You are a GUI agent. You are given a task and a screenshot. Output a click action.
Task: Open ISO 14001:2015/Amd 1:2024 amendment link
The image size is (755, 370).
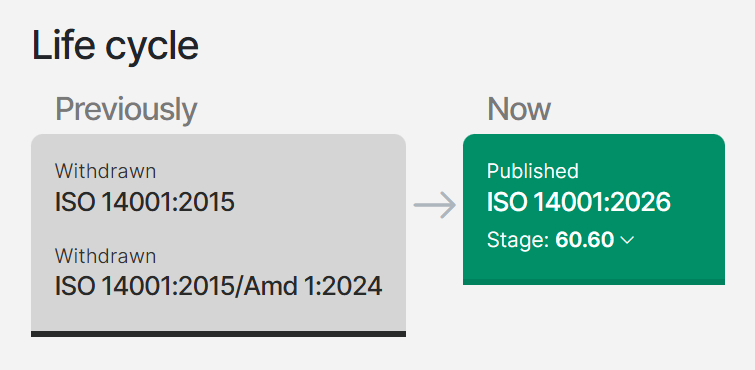(x=219, y=287)
